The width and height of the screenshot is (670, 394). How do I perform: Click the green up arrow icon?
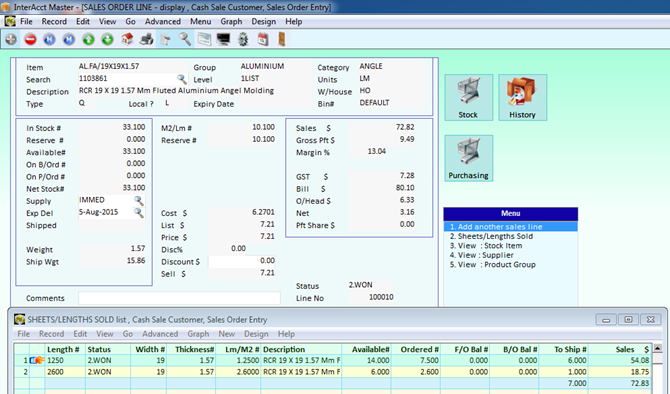point(88,39)
